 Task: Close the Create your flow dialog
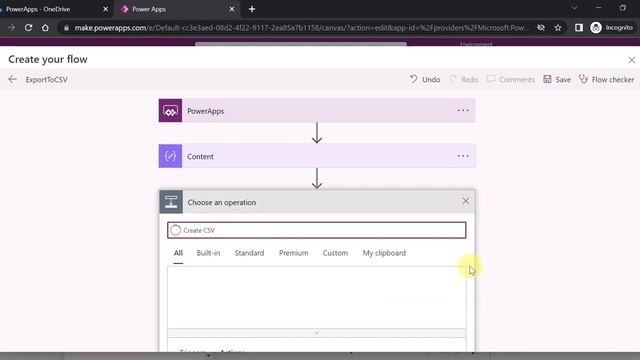[631, 60]
